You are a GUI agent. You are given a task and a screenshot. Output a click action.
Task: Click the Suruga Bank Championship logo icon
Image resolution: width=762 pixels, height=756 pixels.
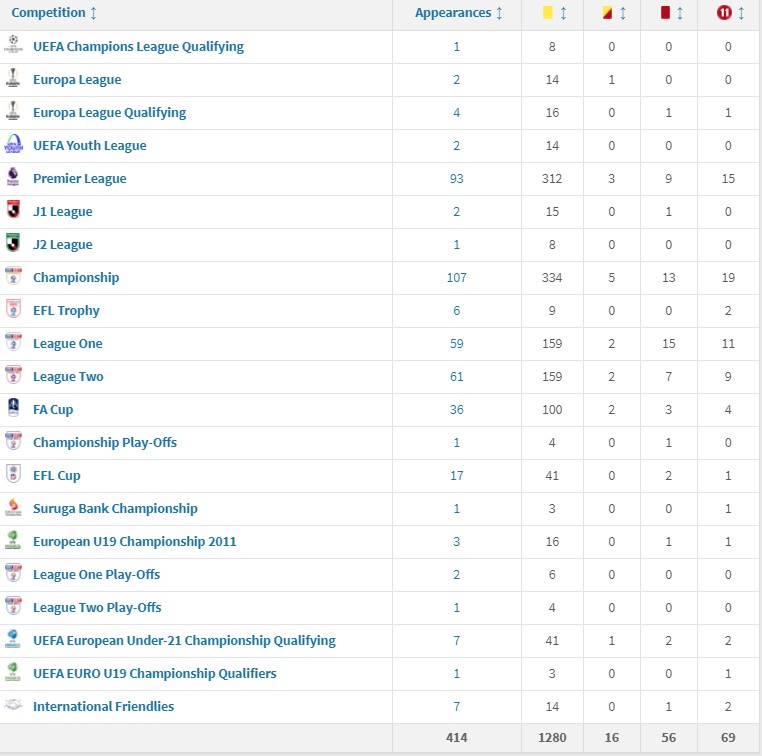13,507
